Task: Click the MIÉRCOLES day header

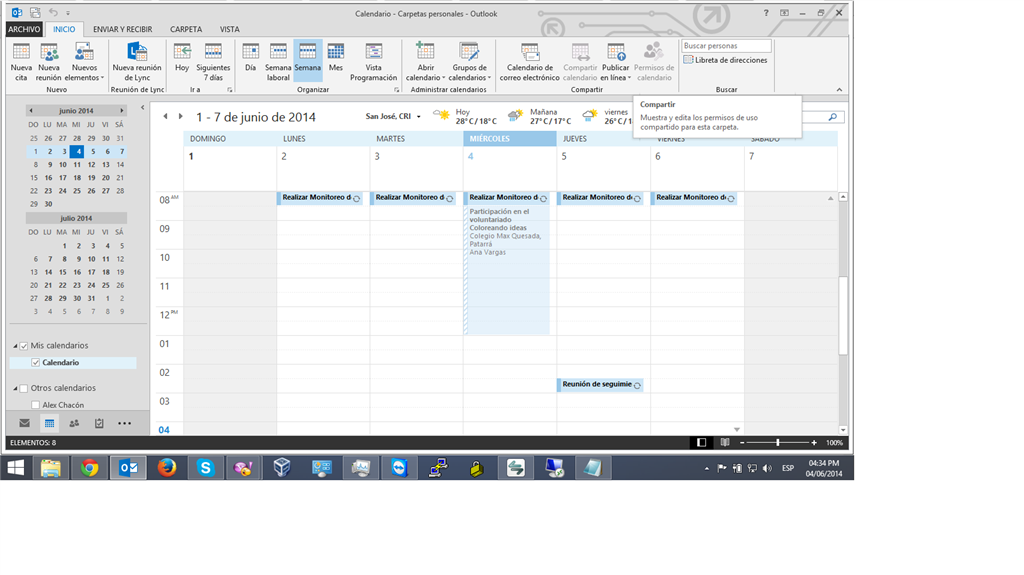Action: pyautogui.click(x=509, y=139)
